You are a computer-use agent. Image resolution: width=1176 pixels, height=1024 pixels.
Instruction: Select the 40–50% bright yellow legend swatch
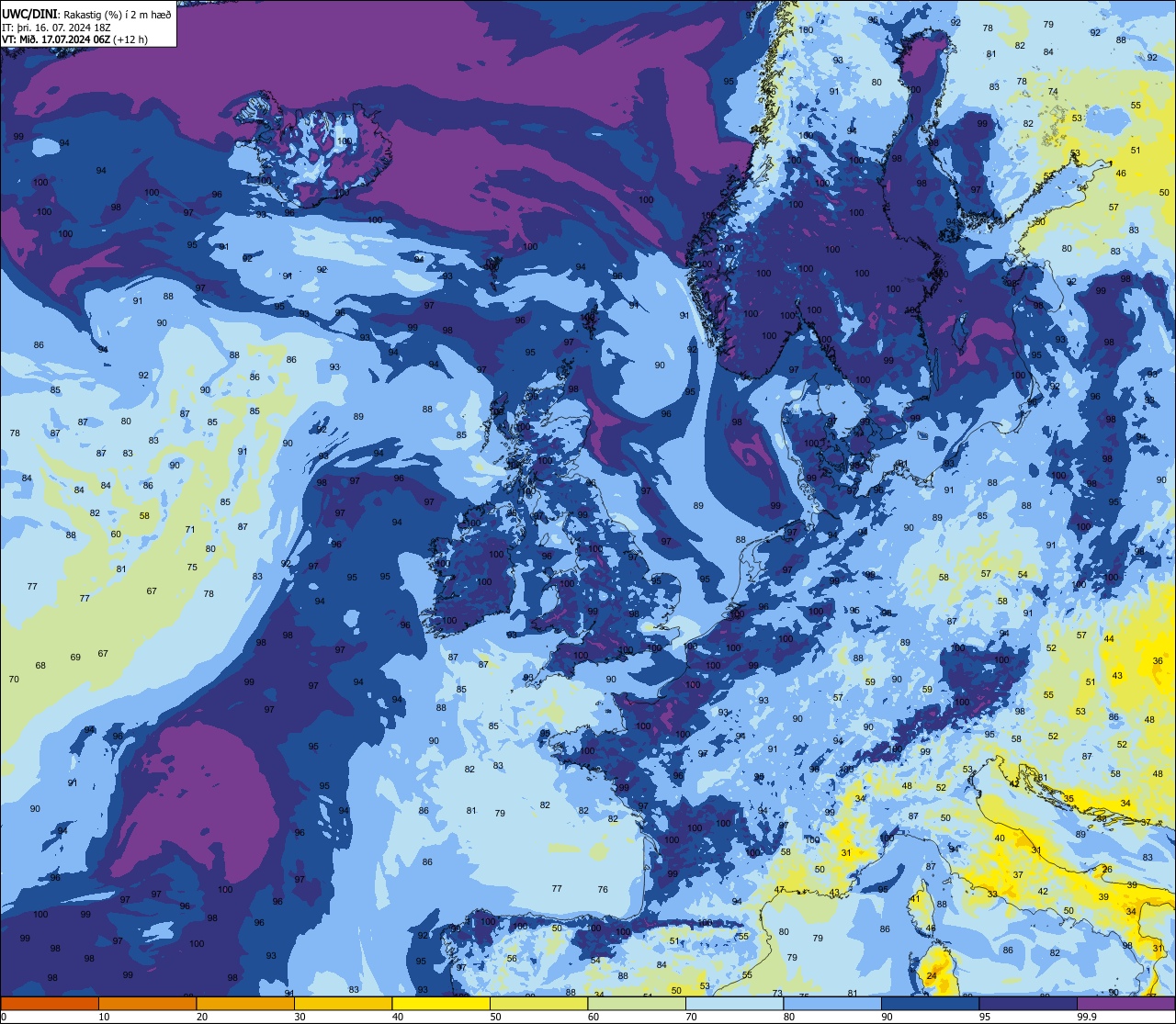[x=441, y=1004]
